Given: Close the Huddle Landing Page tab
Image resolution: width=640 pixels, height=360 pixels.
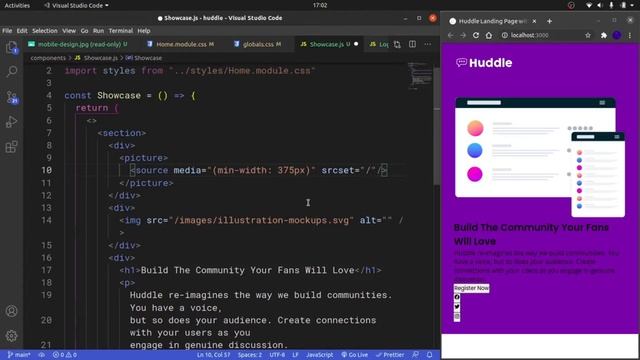Looking at the screenshot, I should point(534,21).
